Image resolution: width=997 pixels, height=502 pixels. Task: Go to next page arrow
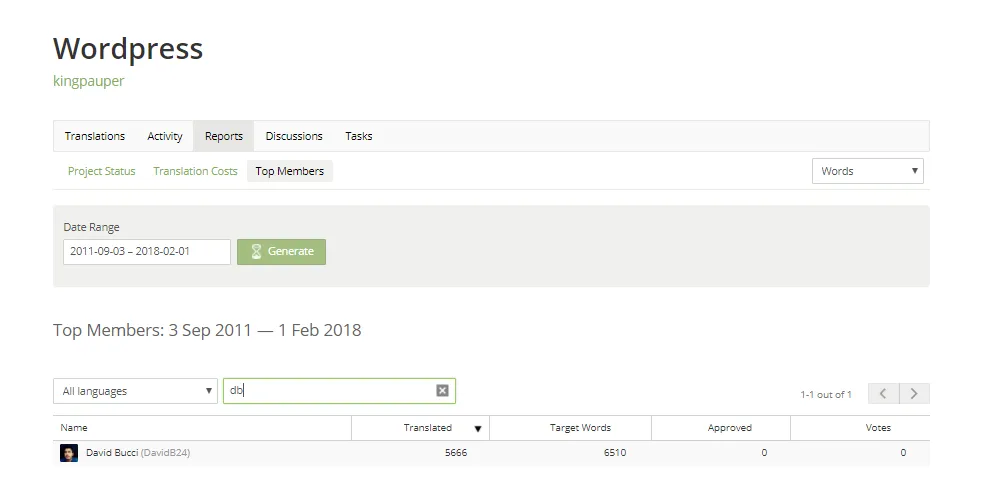pyautogui.click(x=914, y=393)
